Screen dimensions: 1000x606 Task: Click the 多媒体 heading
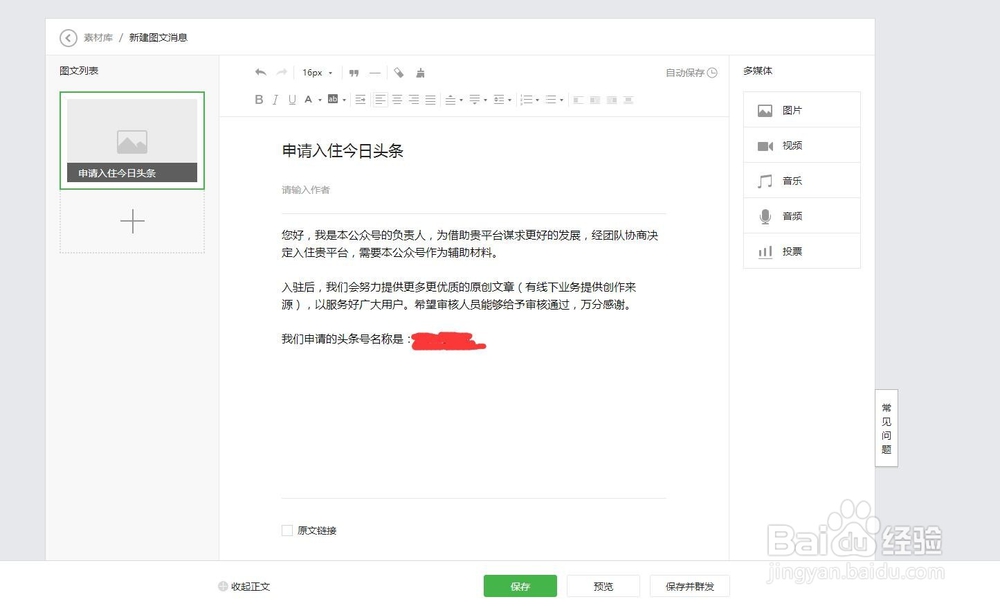[758, 71]
